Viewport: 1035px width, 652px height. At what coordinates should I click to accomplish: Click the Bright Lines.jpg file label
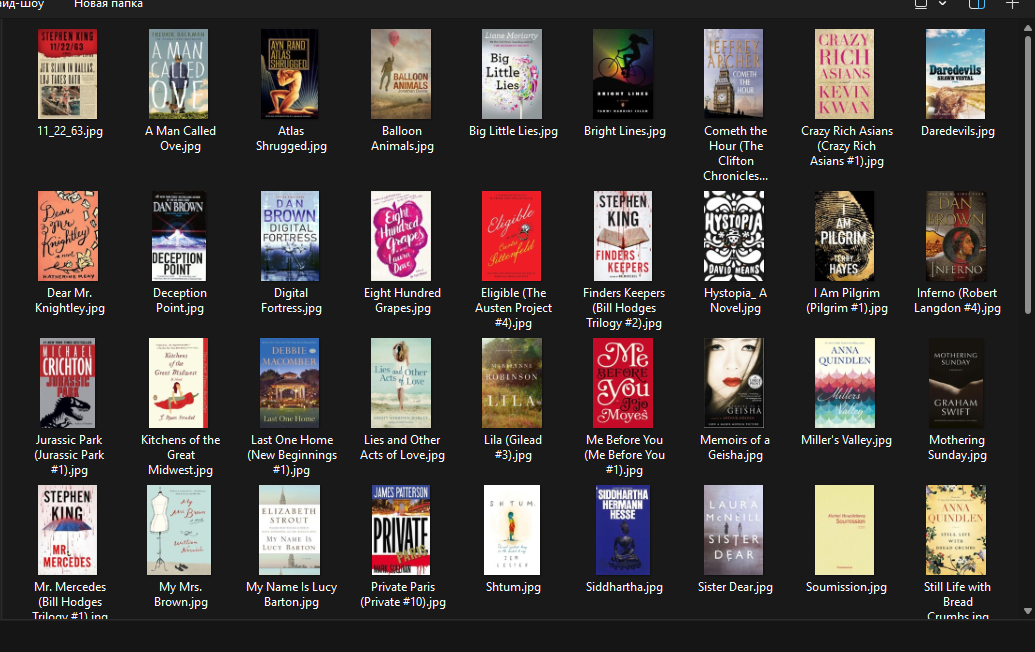624,131
